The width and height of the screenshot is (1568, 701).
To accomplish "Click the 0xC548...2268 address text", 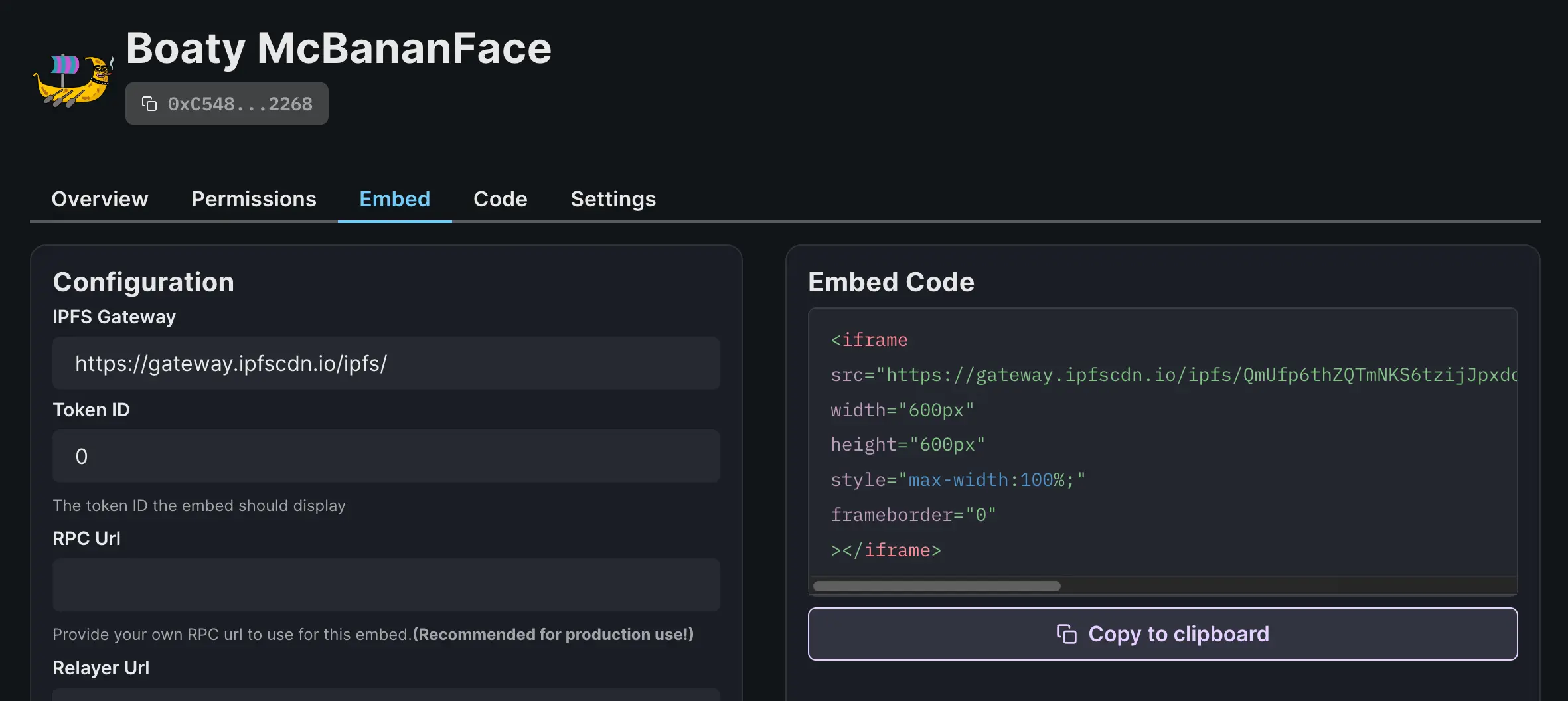I will point(240,104).
